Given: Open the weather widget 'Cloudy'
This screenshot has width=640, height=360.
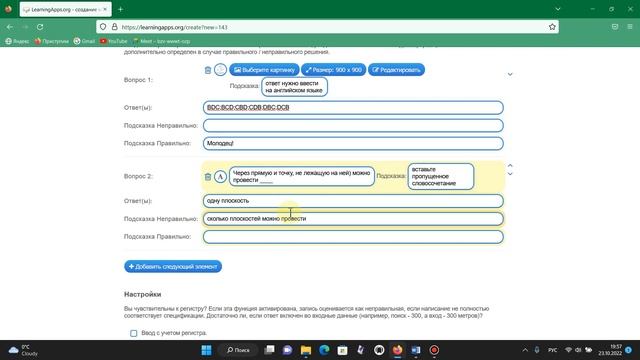Looking at the screenshot, I should point(24,350).
